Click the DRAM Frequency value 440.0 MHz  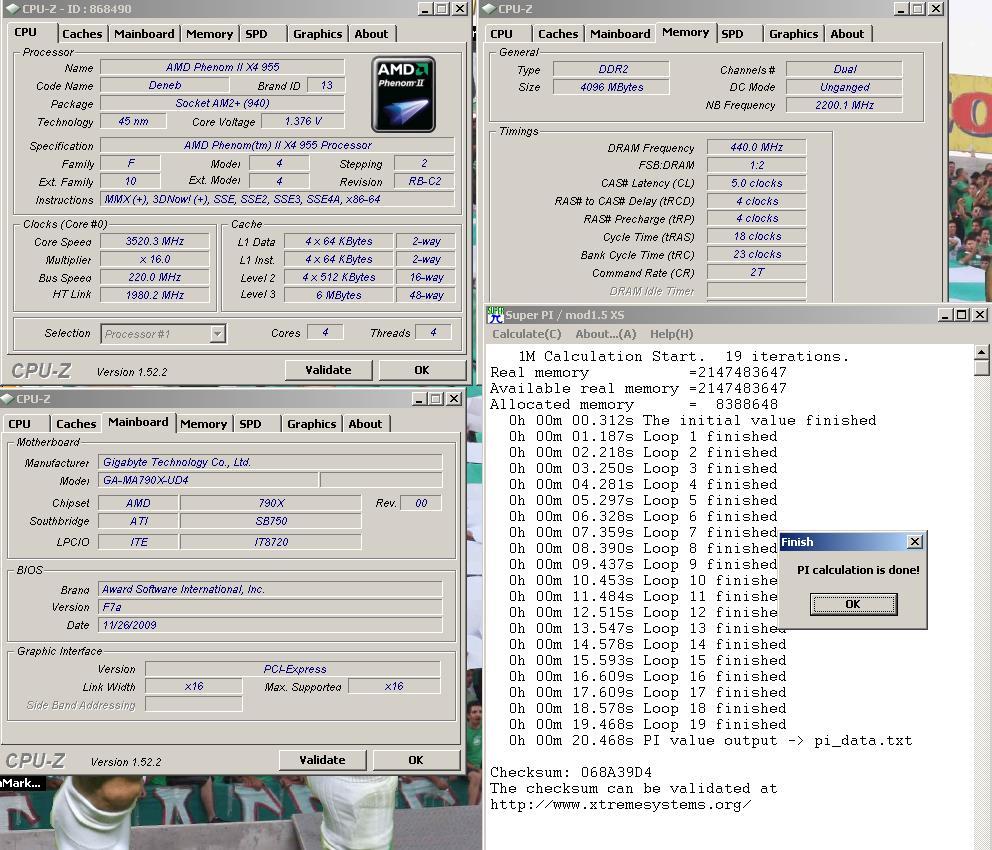tap(756, 147)
